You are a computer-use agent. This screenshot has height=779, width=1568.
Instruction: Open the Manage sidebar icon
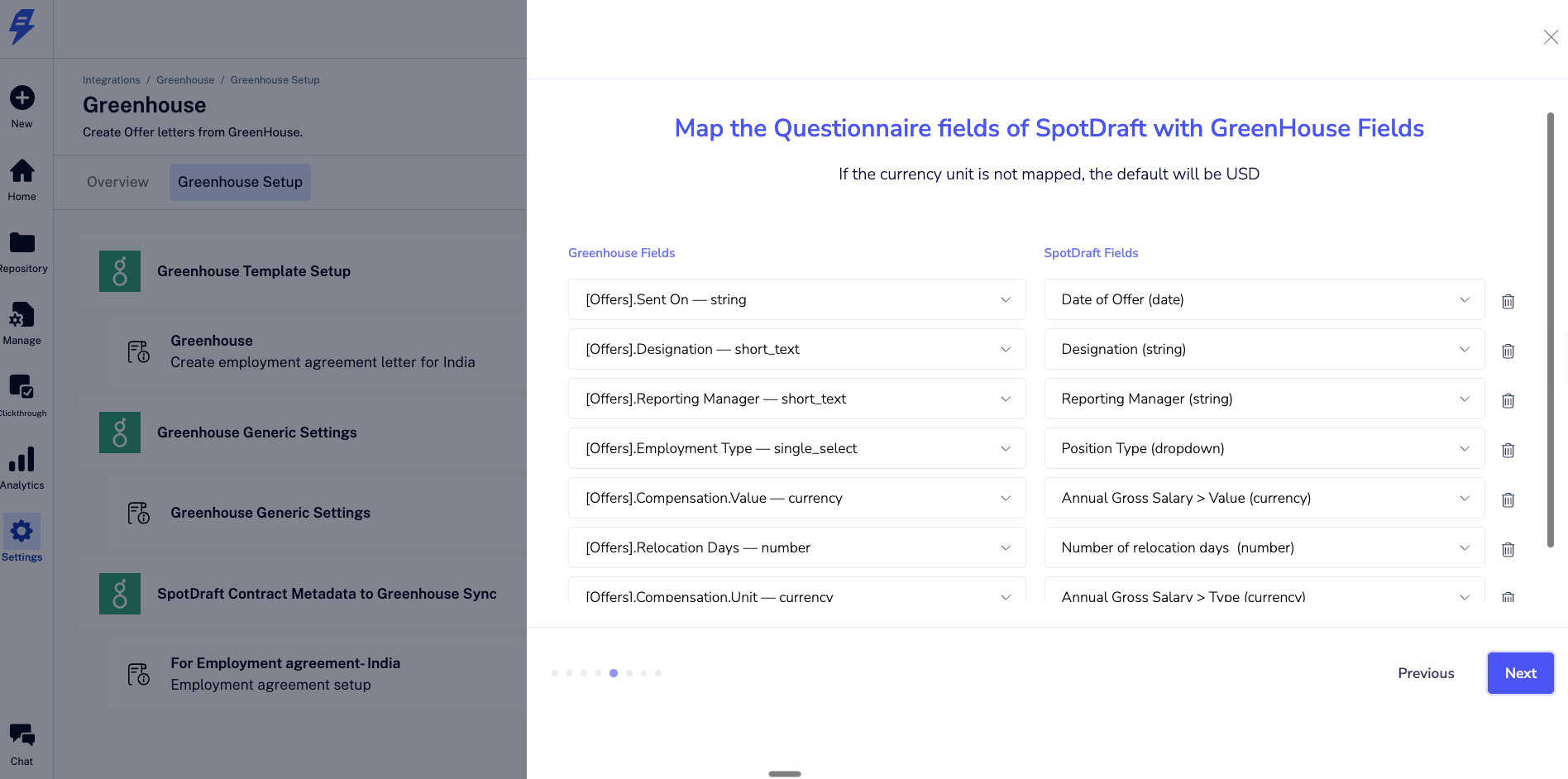(22, 314)
